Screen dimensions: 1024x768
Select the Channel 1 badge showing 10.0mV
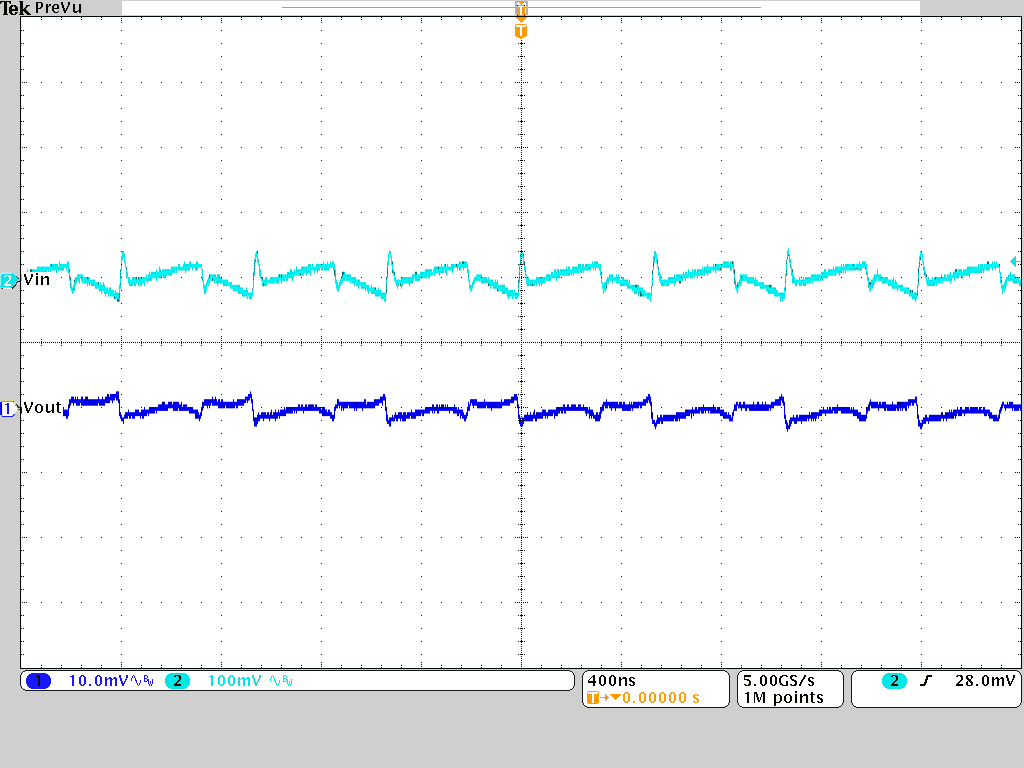tap(40, 680)
